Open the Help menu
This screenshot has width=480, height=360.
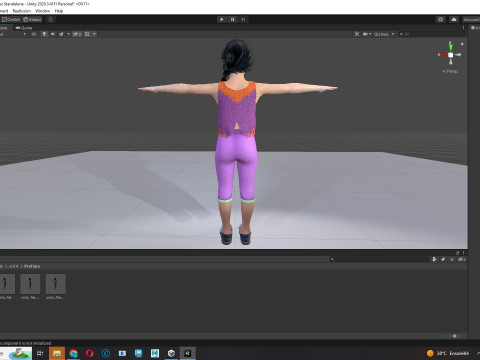[x=59, y=11]
